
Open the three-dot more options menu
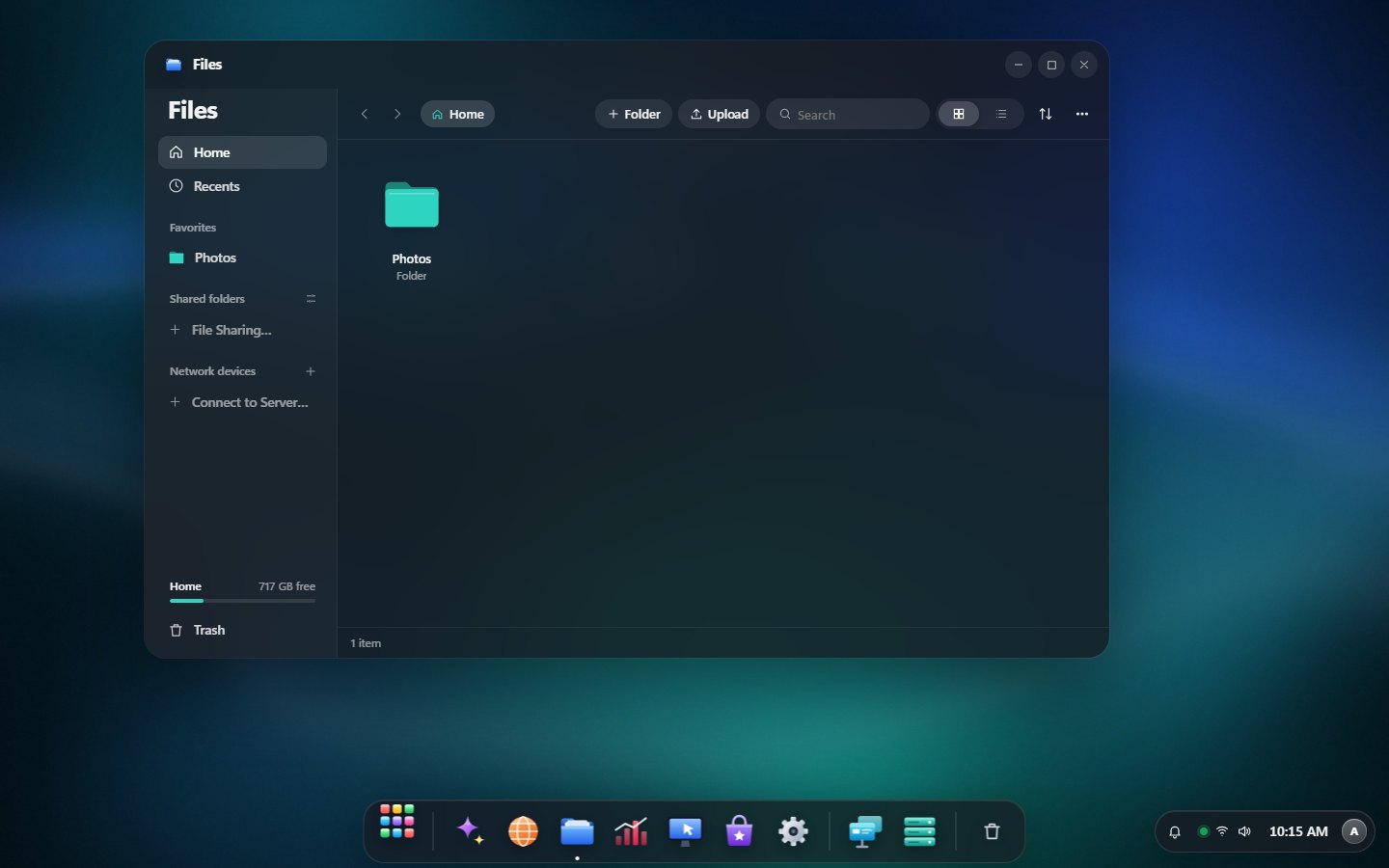tap(1082, 114)
